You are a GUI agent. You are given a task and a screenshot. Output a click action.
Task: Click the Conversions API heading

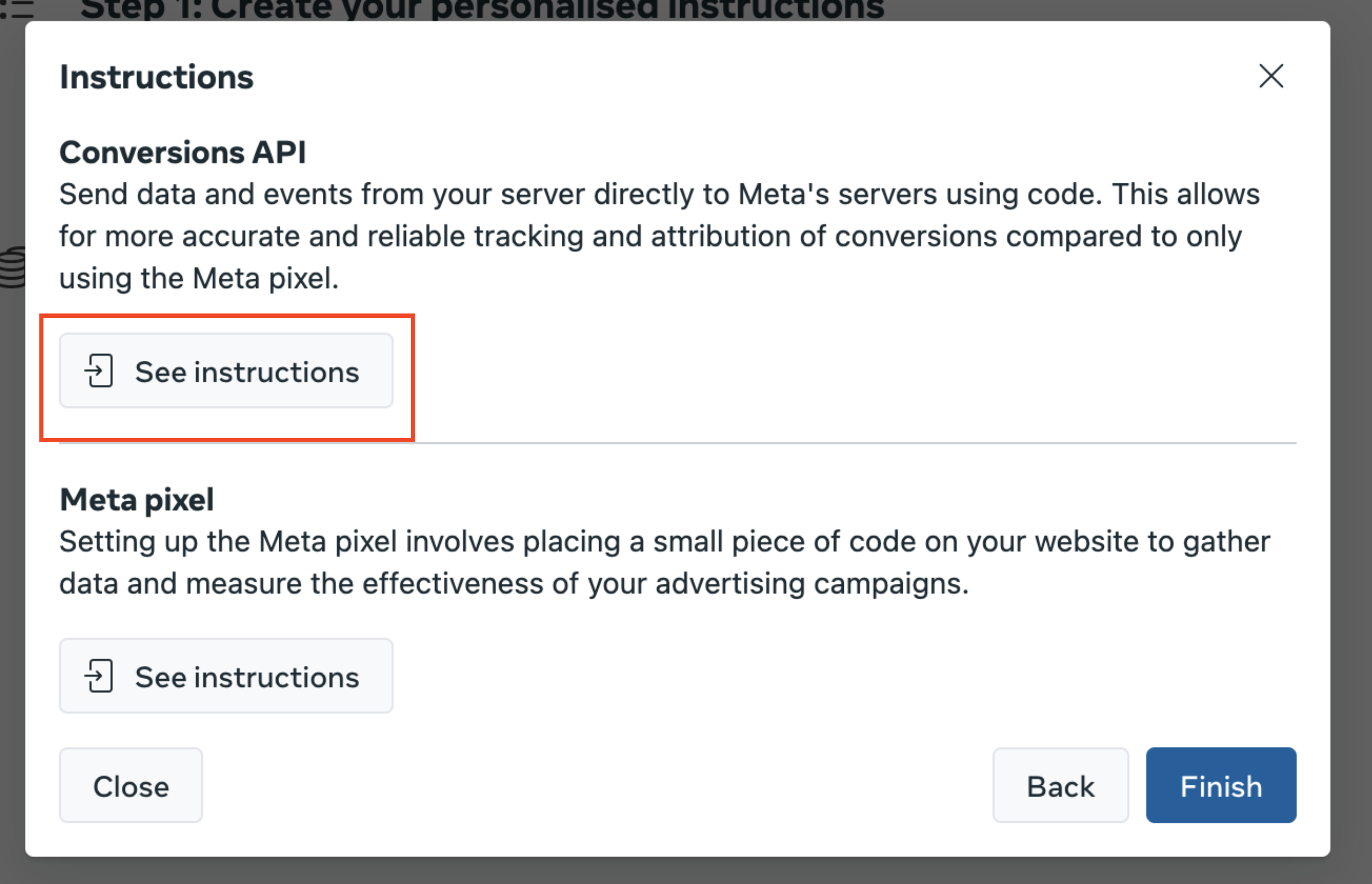click(x=182, y=153)
